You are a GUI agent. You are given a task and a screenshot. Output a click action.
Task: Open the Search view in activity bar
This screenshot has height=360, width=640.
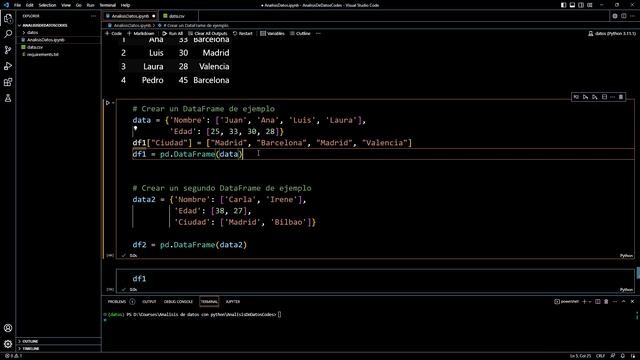[8, 34]
